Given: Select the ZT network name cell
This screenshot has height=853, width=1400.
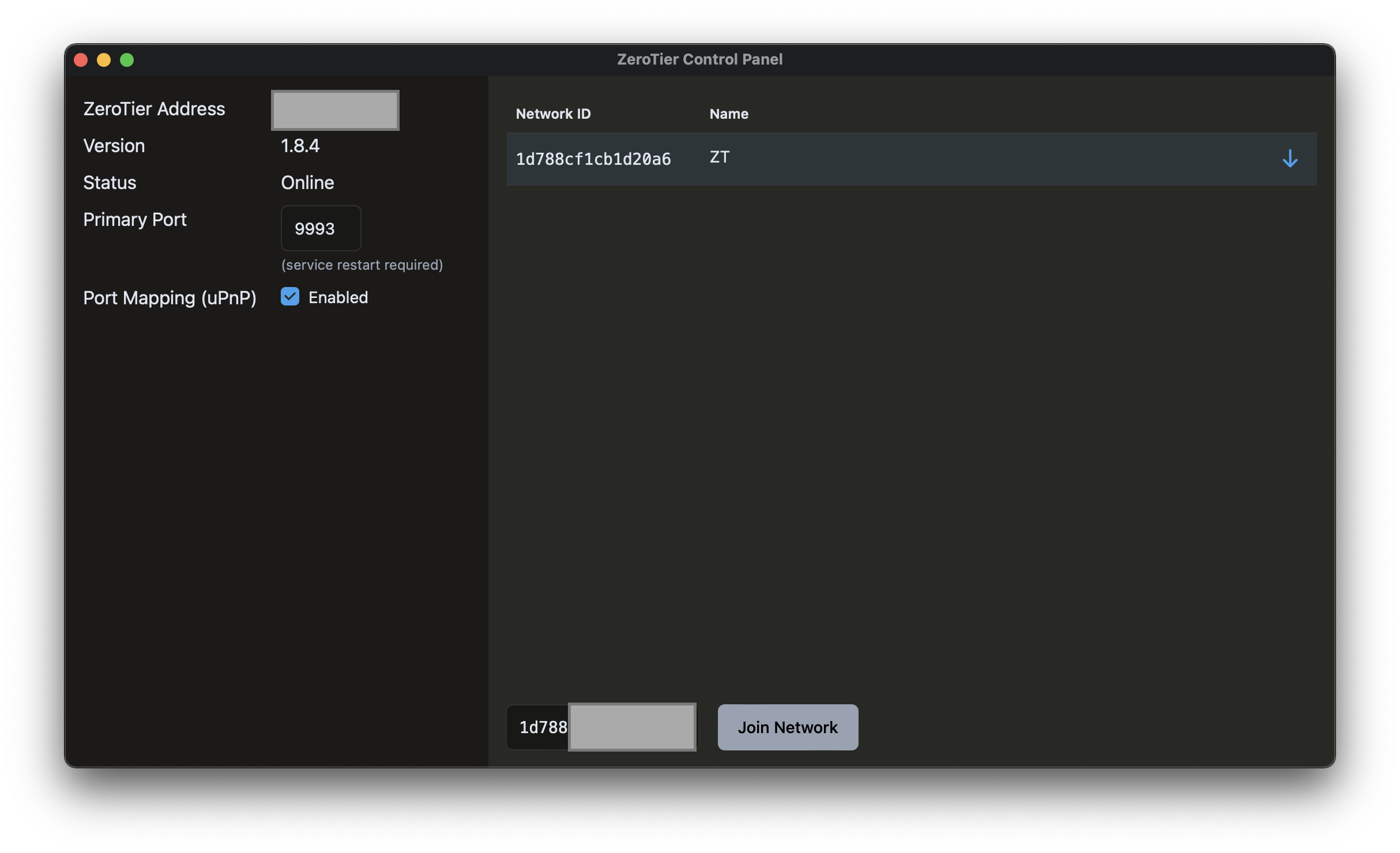Looking at the screenshot, I should pos(720,157).
